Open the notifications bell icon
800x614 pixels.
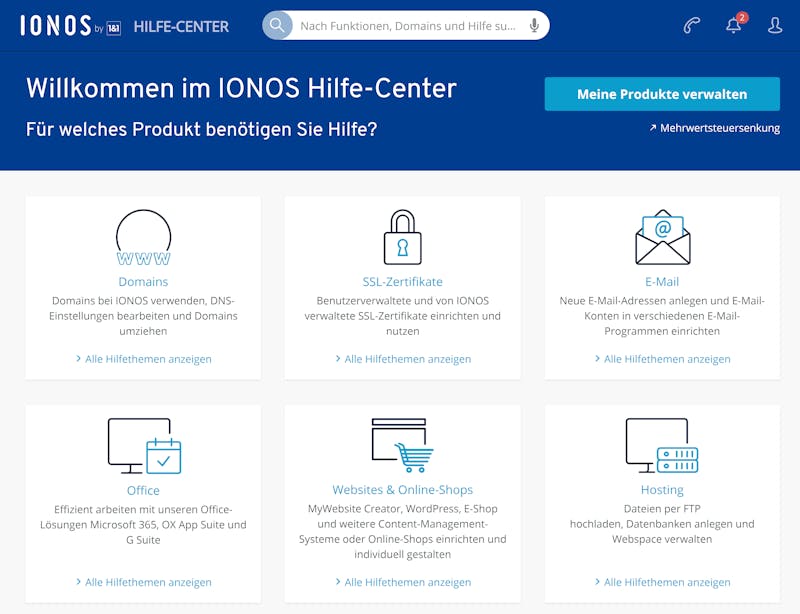(734, 24)
